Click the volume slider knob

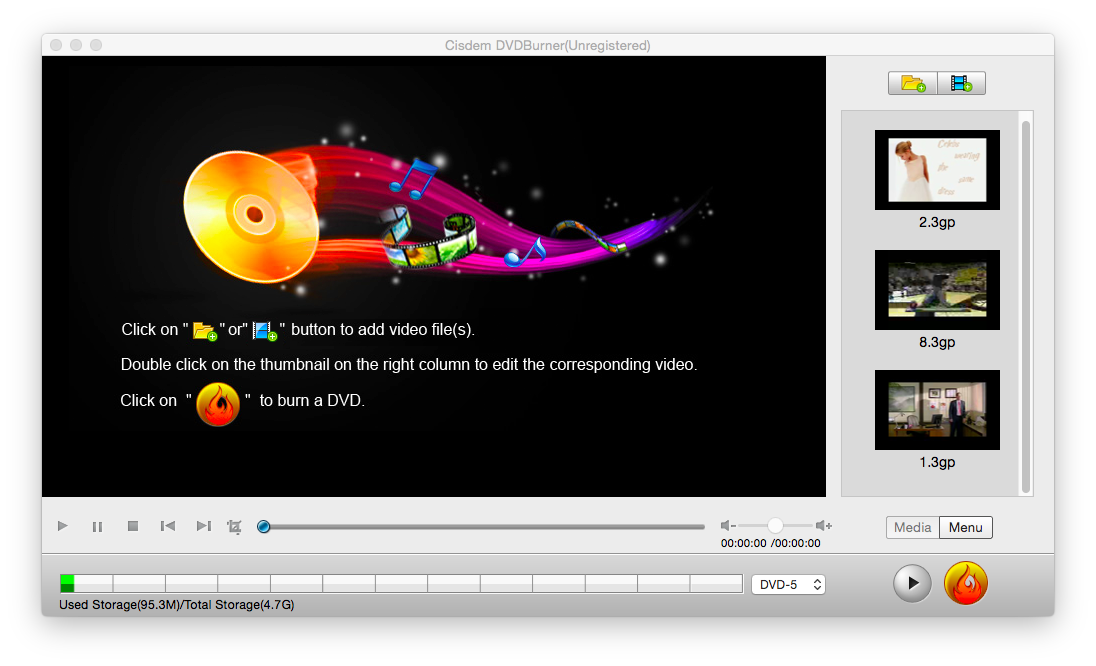[774, 526]
